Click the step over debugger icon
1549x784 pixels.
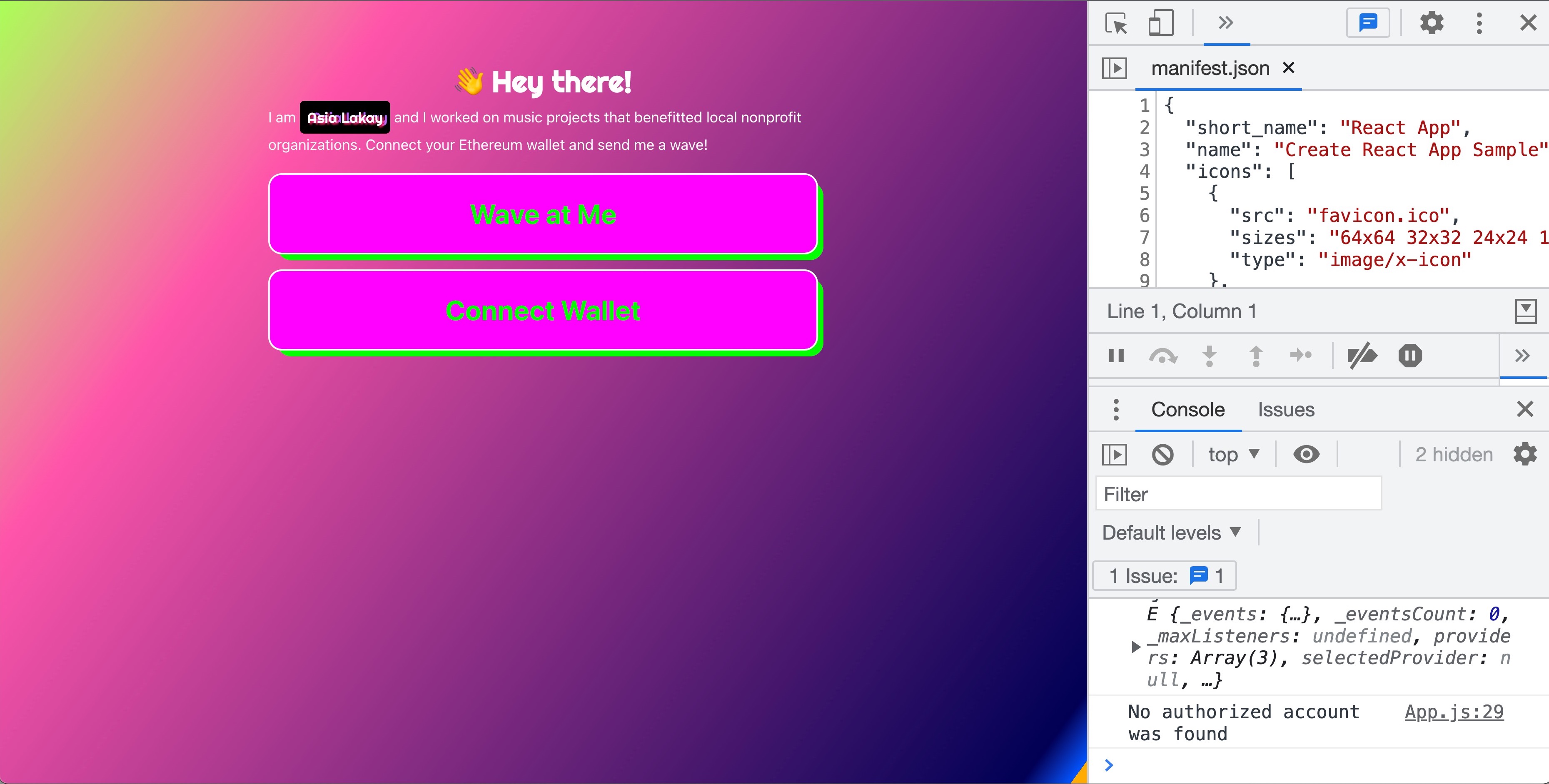pos(1162,356)
